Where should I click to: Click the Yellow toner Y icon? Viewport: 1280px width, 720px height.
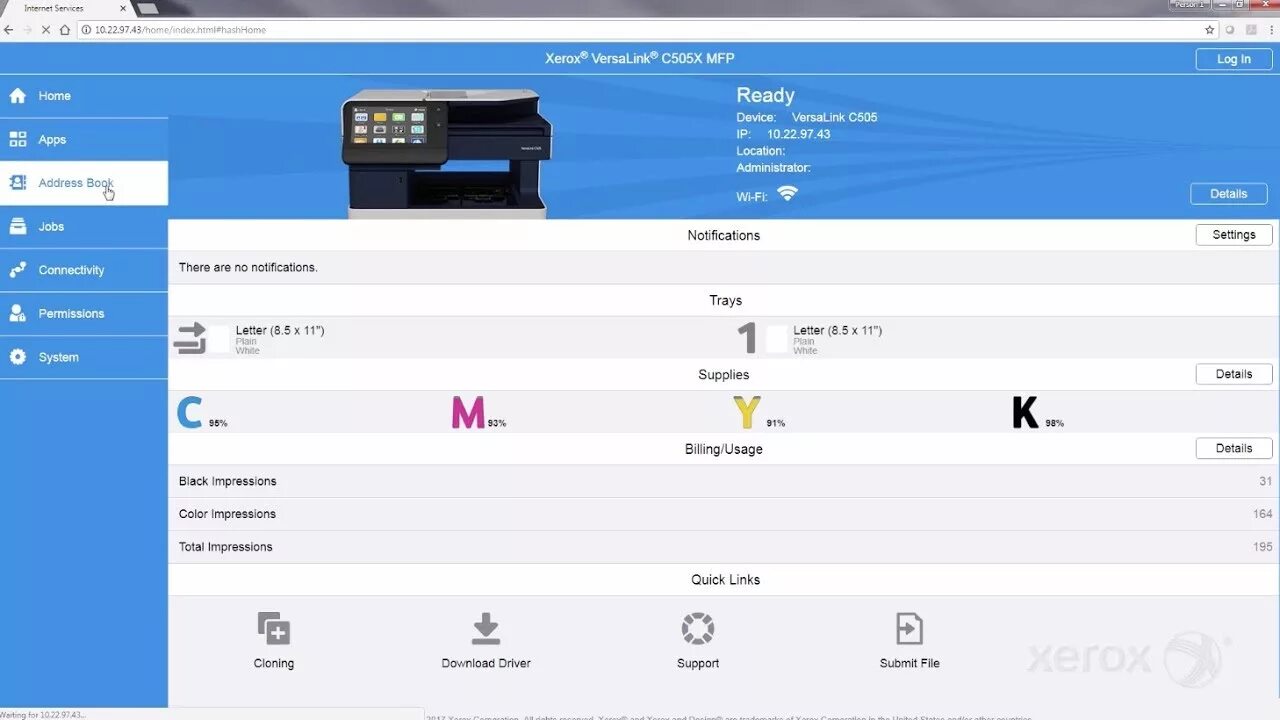(x=747, y=412)
